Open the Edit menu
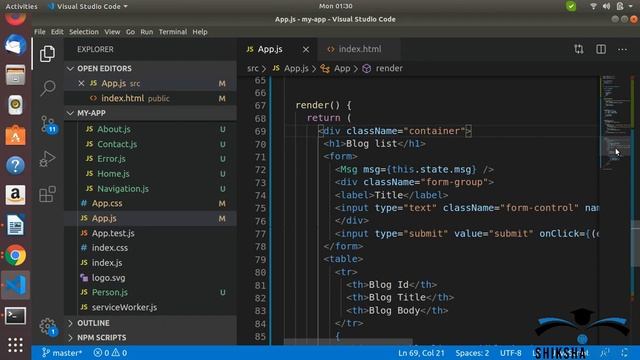Screen dimensions: 640x360 [x=57, y=32]
